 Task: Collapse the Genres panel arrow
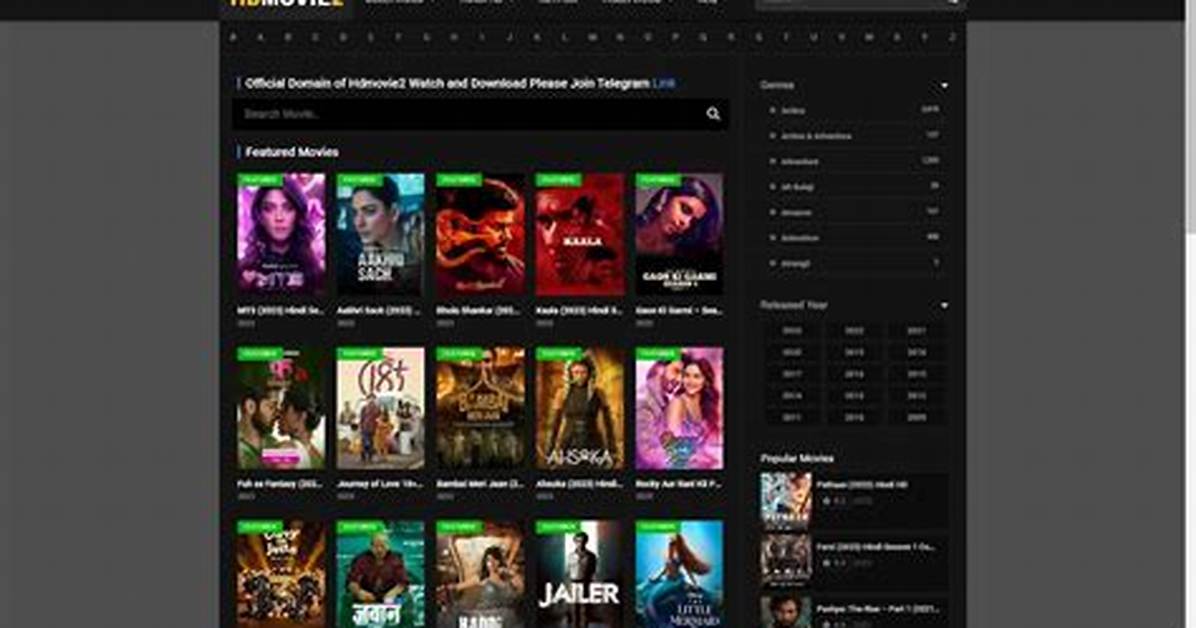point(944,85)
